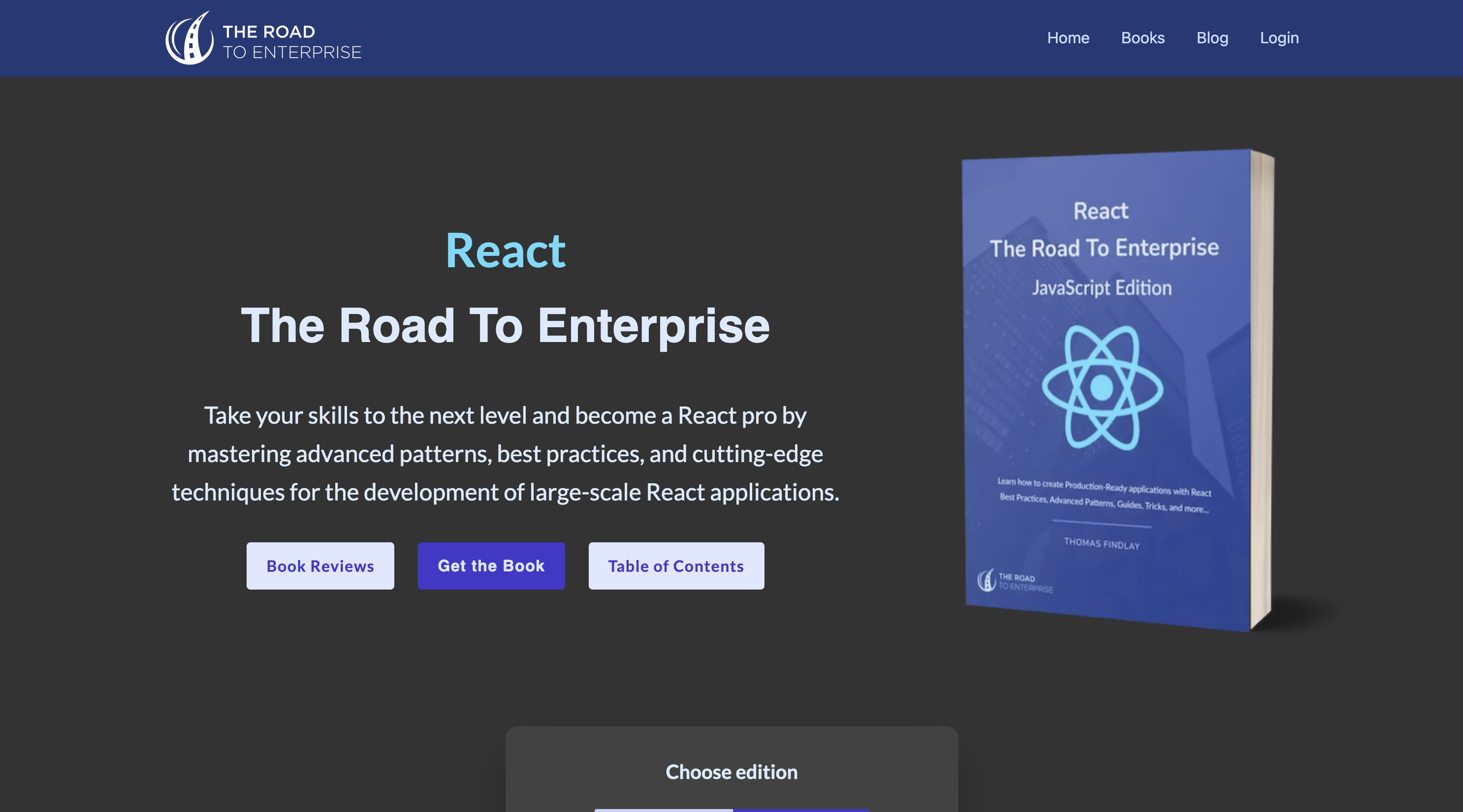The height and width of the screenshot is (812, 1463).
Task: Click the 'Take your skills to the next level' paragraph
Action: point(506,454)
